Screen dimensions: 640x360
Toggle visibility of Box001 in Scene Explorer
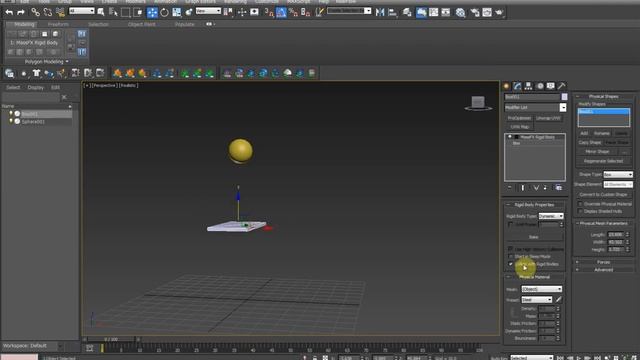coord(11,113)
